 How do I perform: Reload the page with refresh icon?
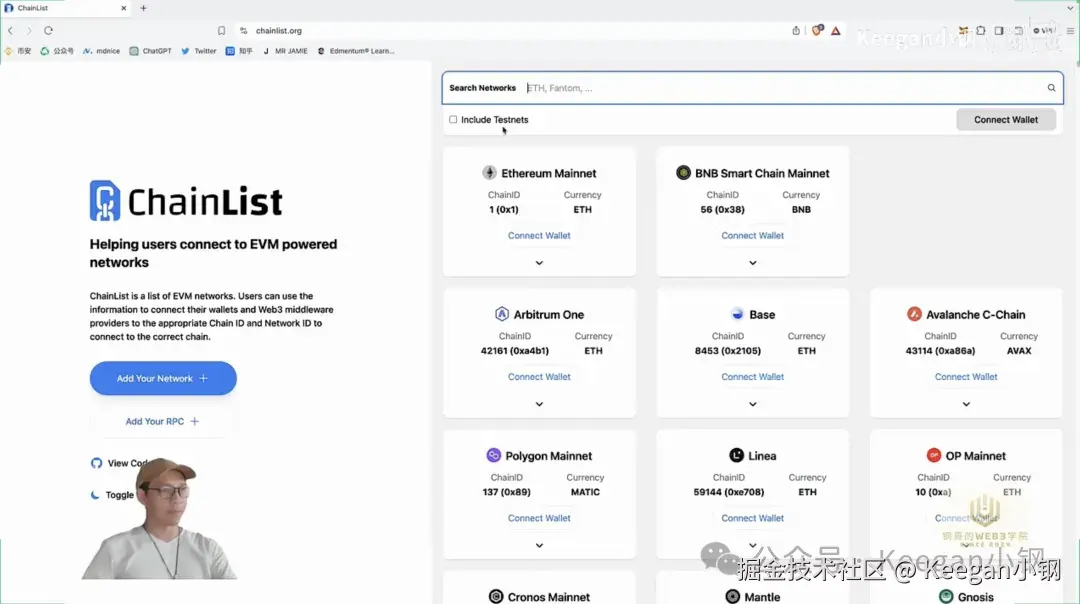(48, 30)
